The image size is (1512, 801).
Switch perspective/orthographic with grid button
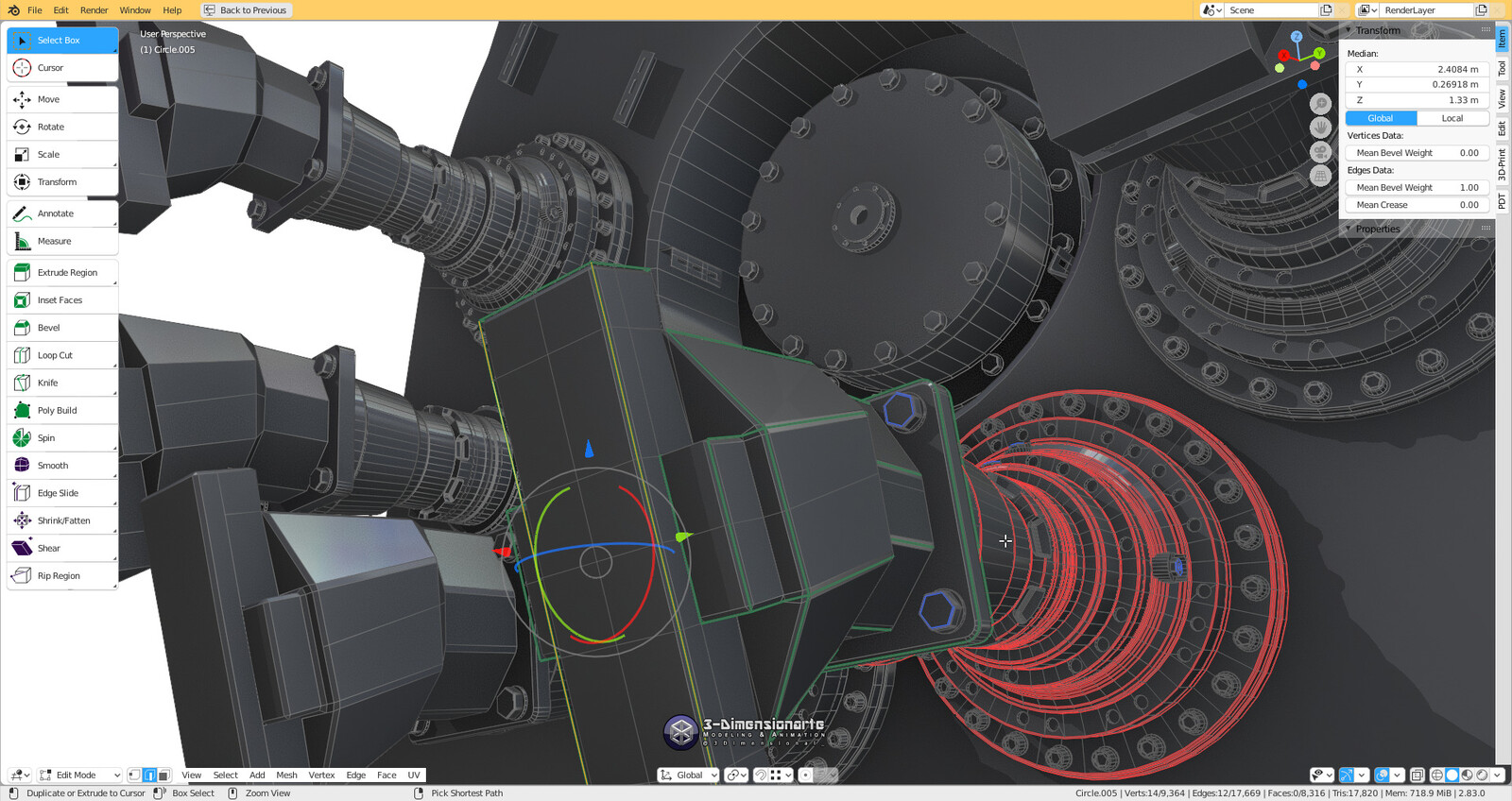[1320, 176]
